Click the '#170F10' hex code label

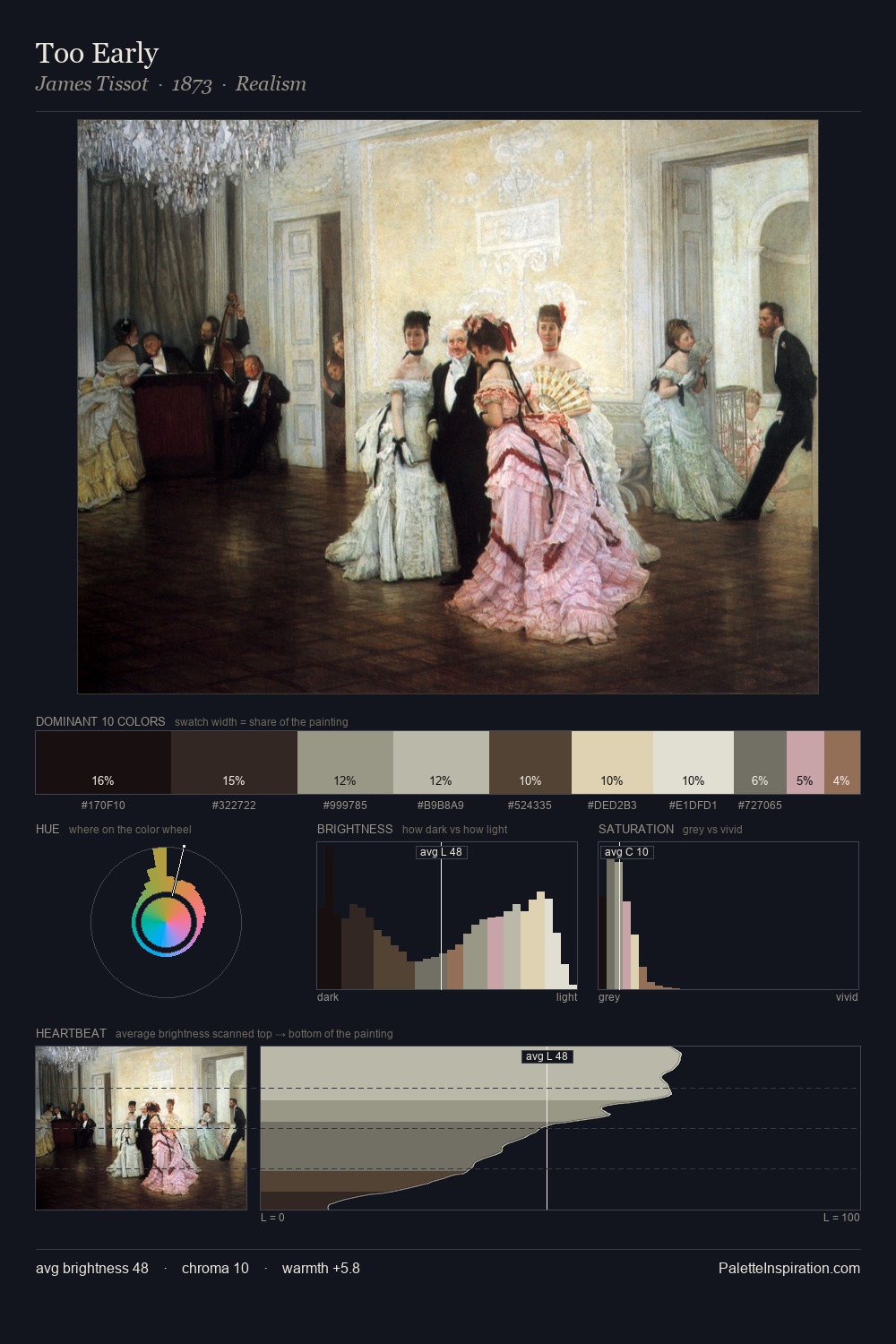click(103, 806)
